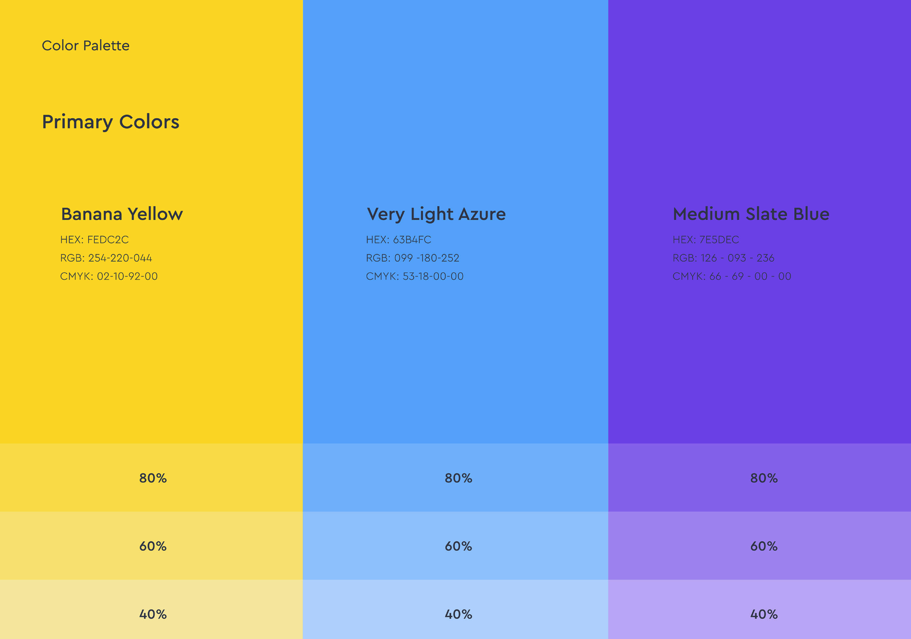This screenshot has height=639, width=911.
Task: Select the RGB 126 - 093 - 236 text
Action: click(723, 258)
